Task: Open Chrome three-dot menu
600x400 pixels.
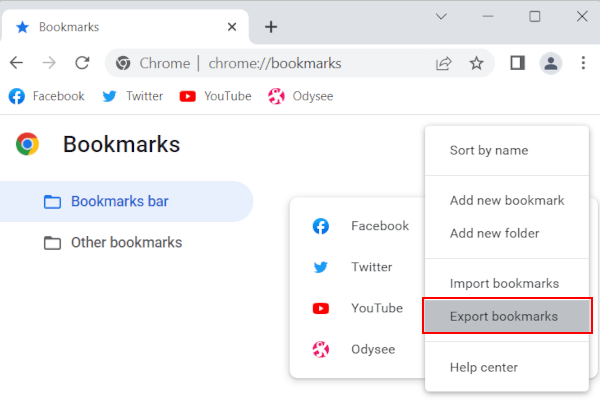Action: pyautogui.click(x=583, y=63)
